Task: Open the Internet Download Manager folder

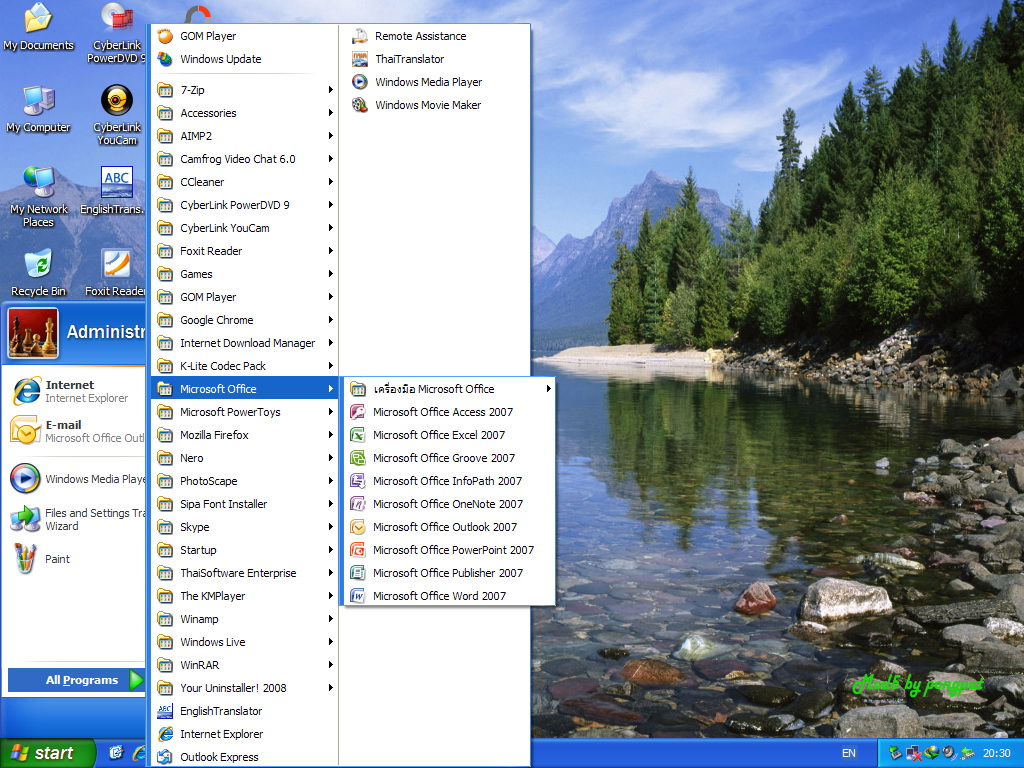Action: (245, 343)
